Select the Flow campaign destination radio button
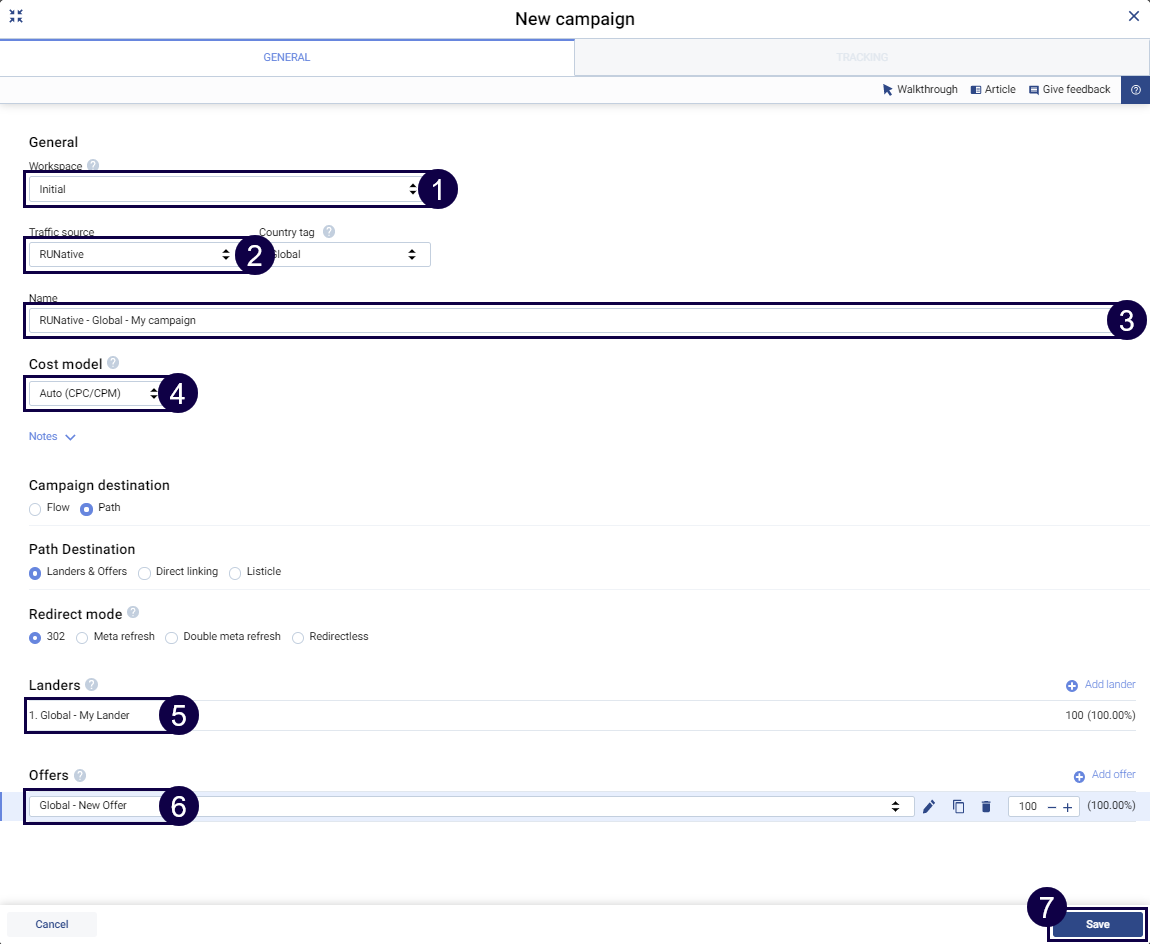Screen dimensions: 1150x944 click(x=36, y=509)
